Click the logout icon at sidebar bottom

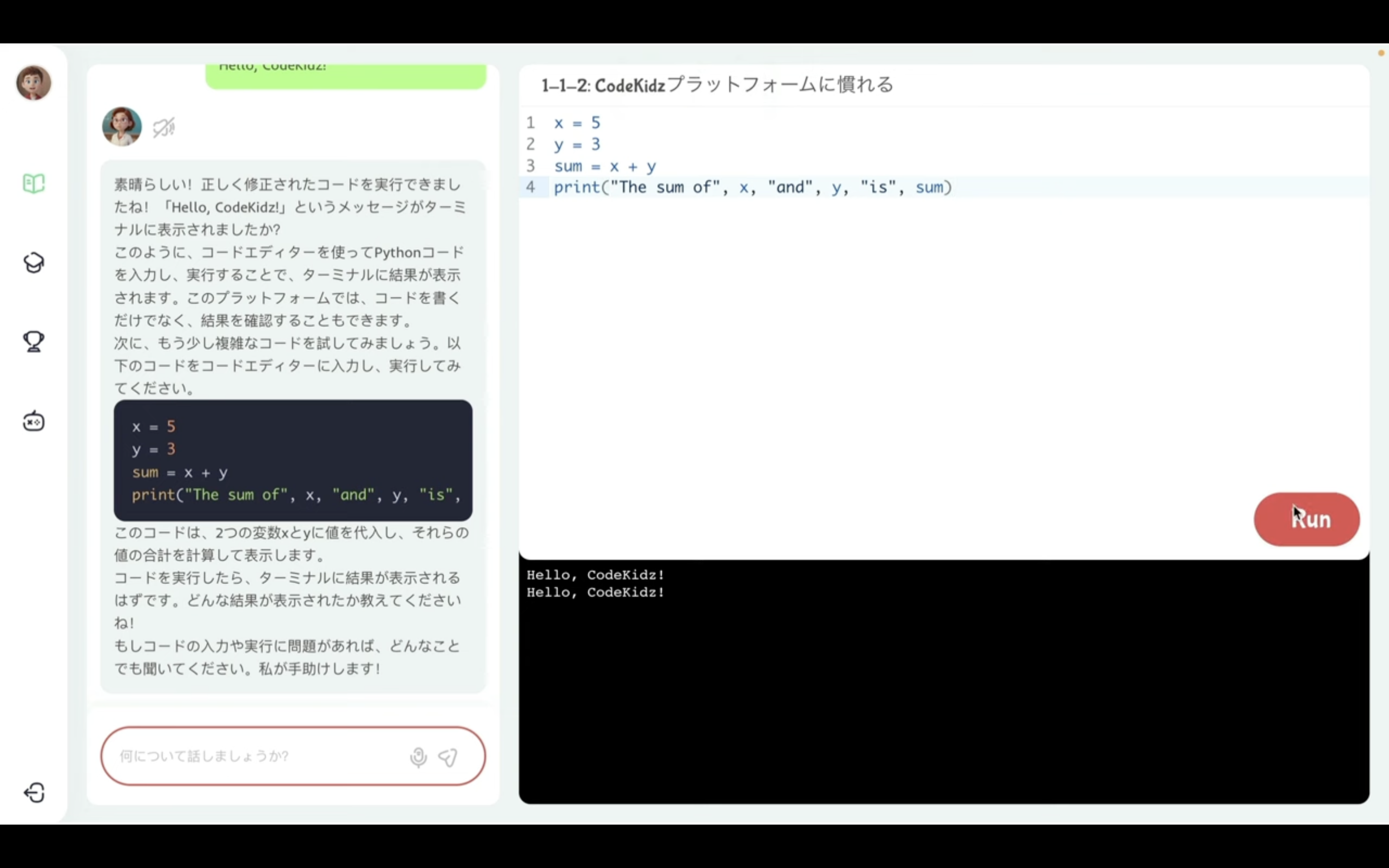point(34,793)
